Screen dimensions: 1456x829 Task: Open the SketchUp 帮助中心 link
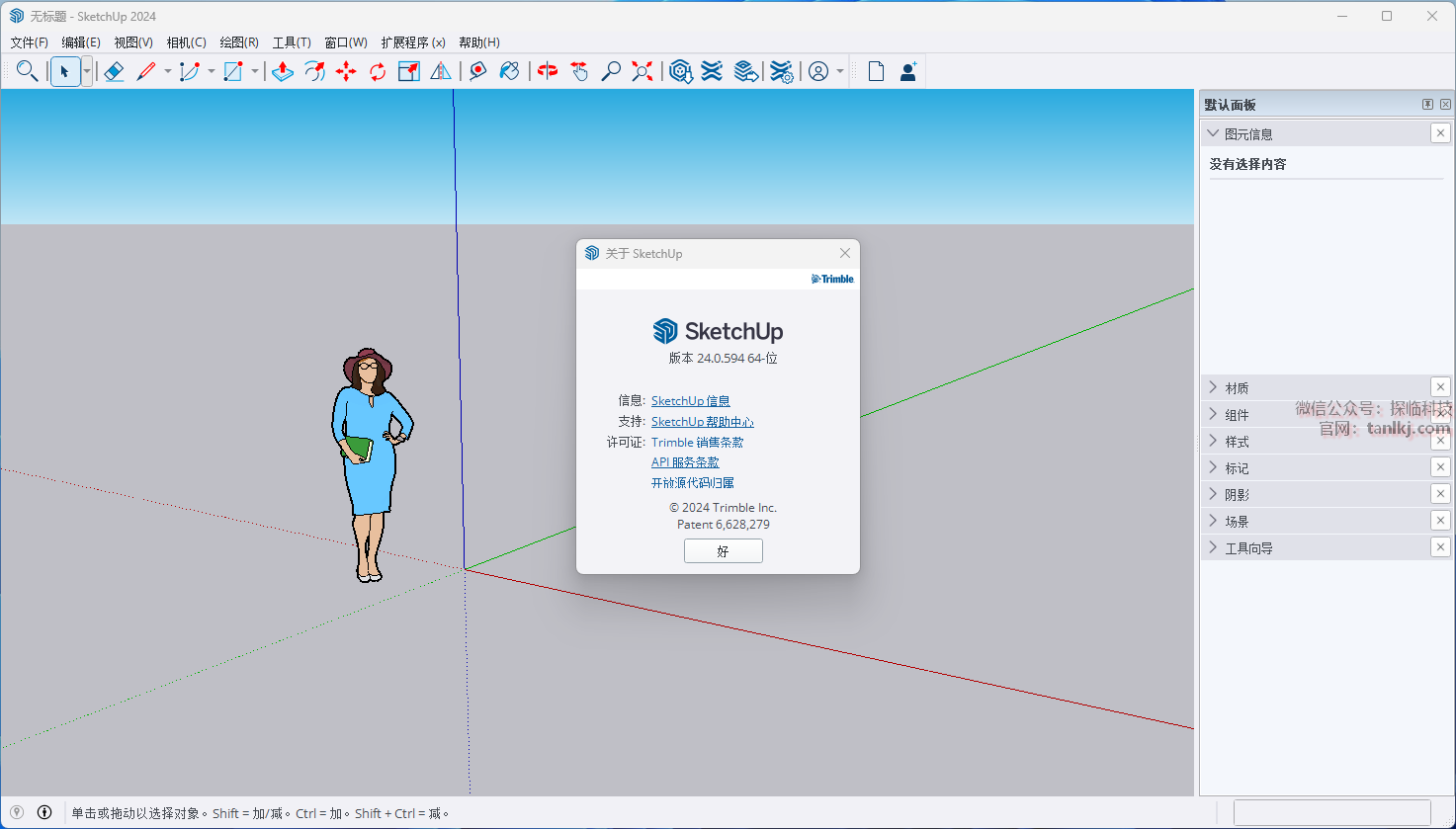[x=702, y=422]
